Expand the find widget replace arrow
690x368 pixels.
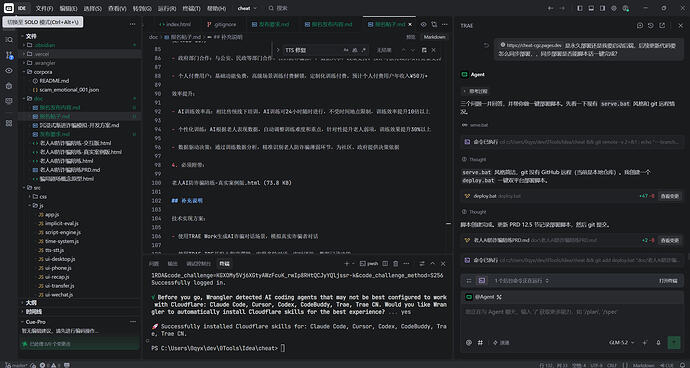[278, 50]
